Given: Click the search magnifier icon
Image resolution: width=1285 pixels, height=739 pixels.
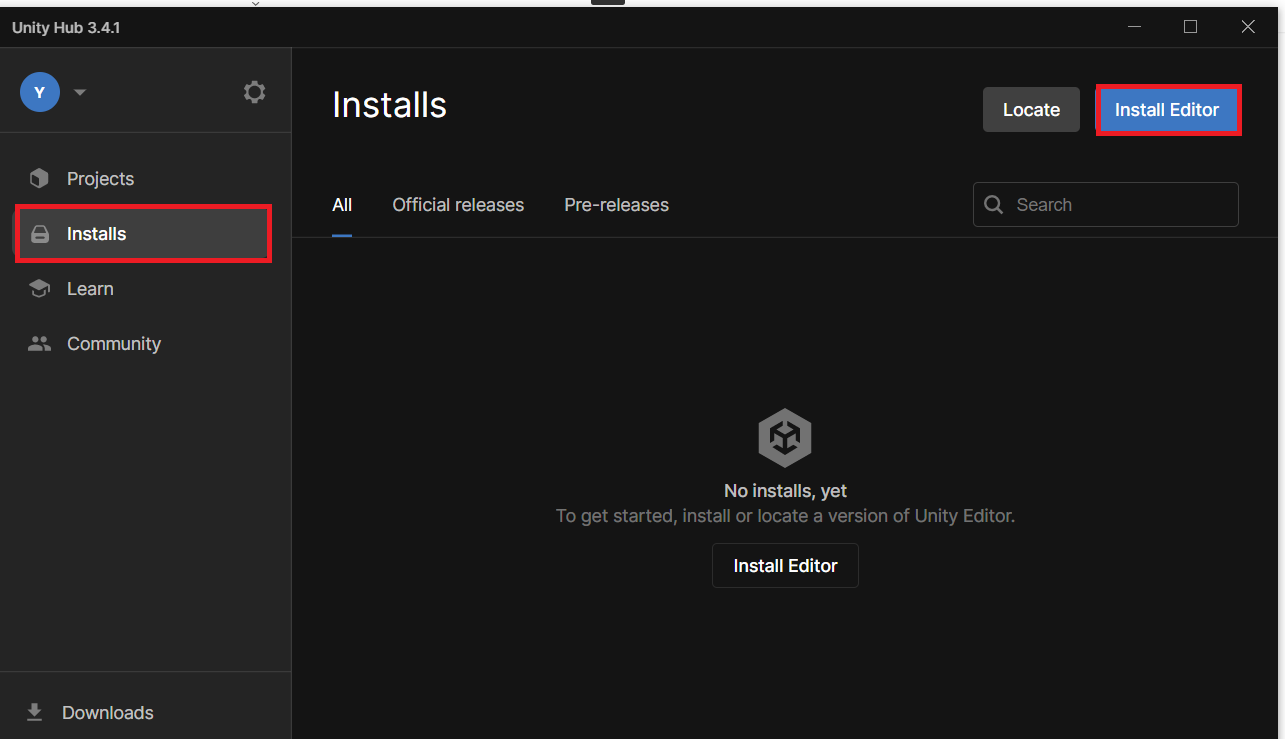Looking at the screenshot, I should [994, 204].
